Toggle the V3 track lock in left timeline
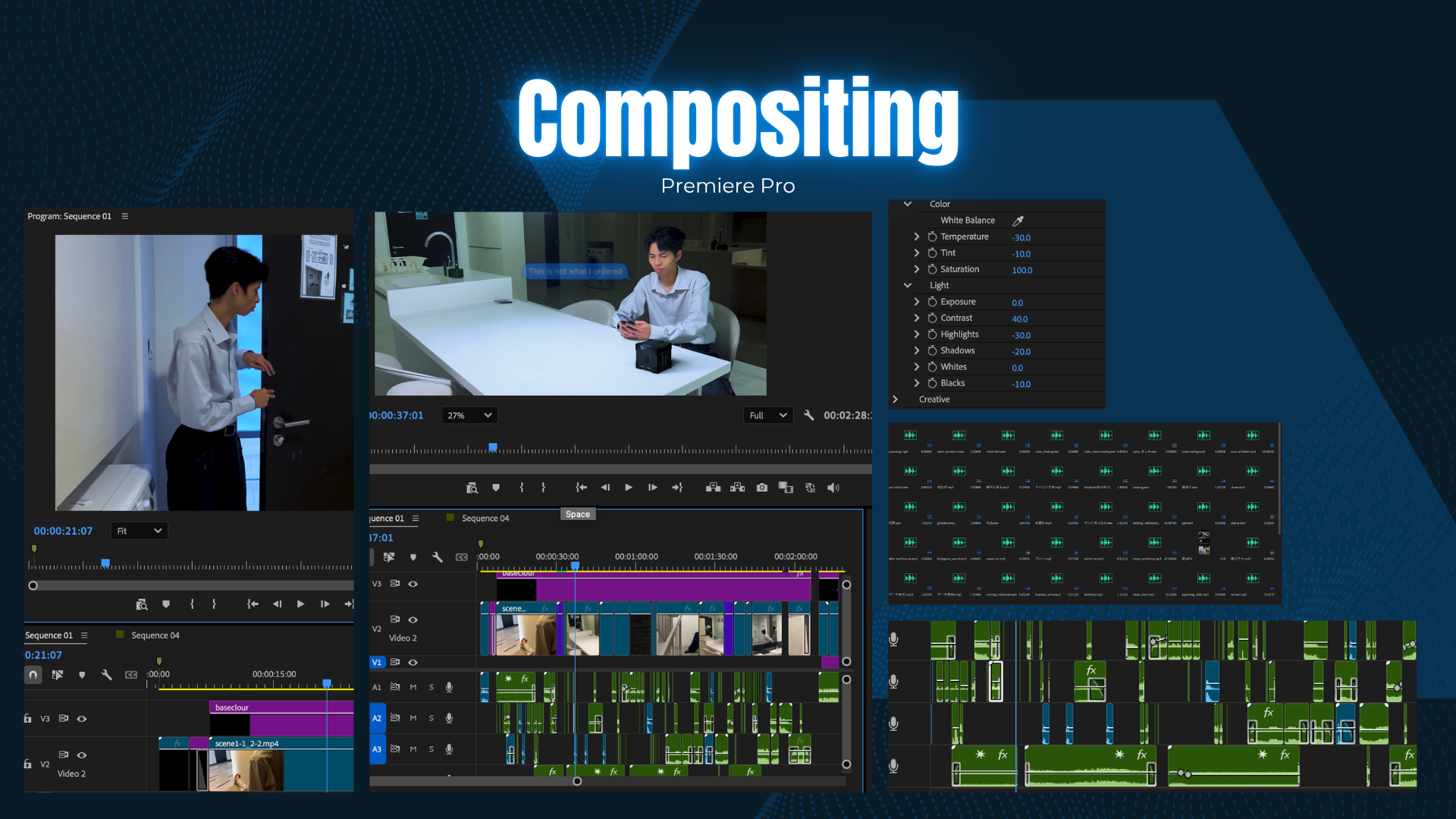This screenshot has height=819, width=1456. tap(28, 719)
